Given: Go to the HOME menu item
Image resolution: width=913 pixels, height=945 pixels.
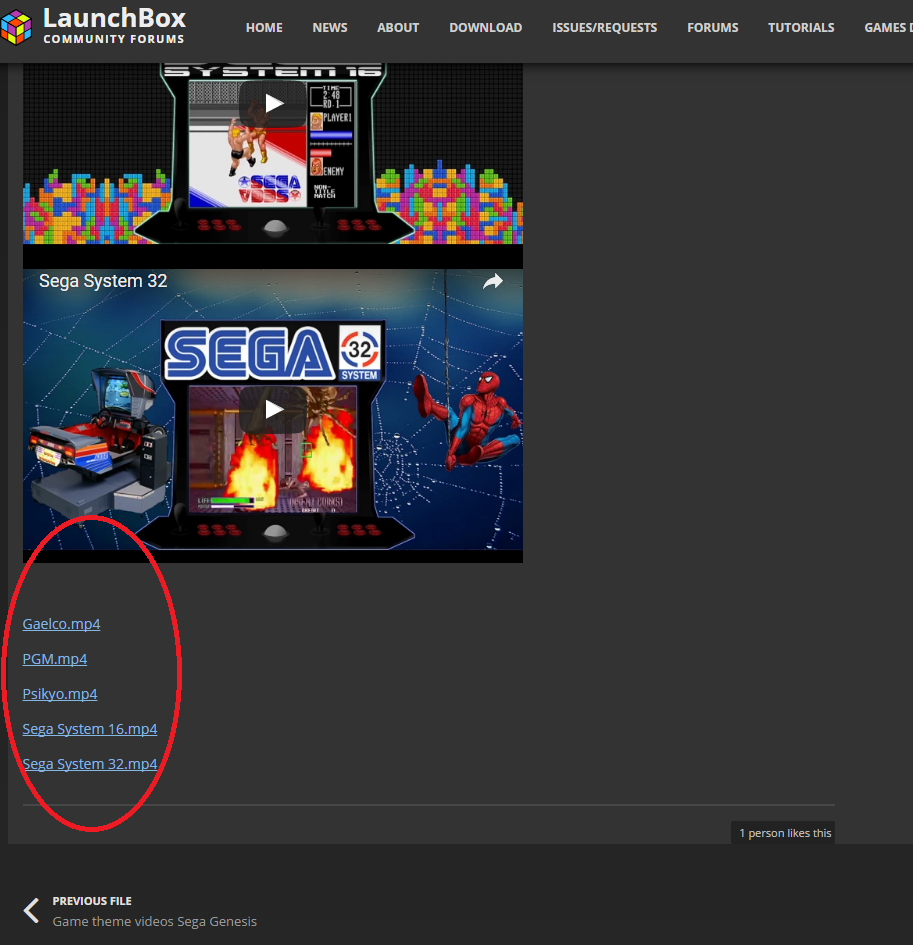Looking at the screenshot, I should pyautogui.click(x=264, y=28).
